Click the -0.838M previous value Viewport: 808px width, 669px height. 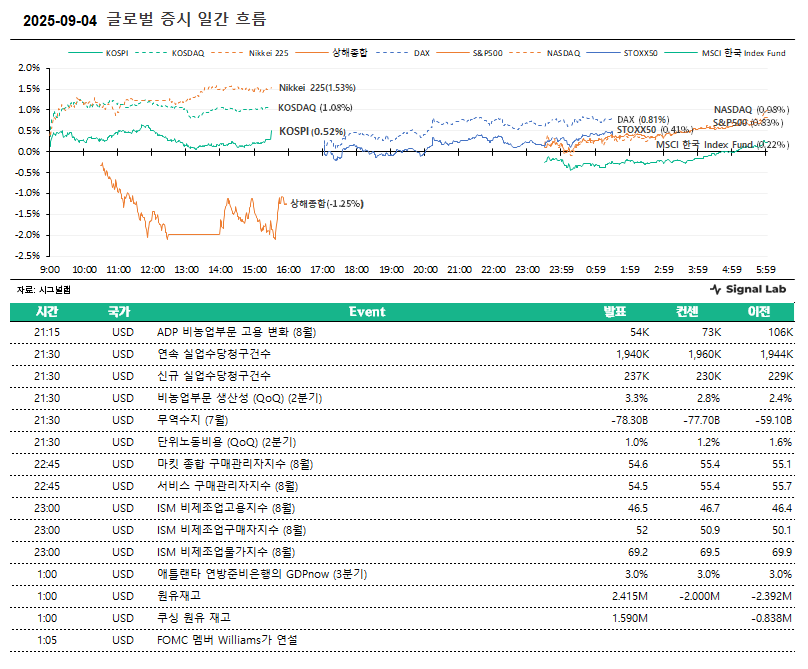(x=771, y=618)
